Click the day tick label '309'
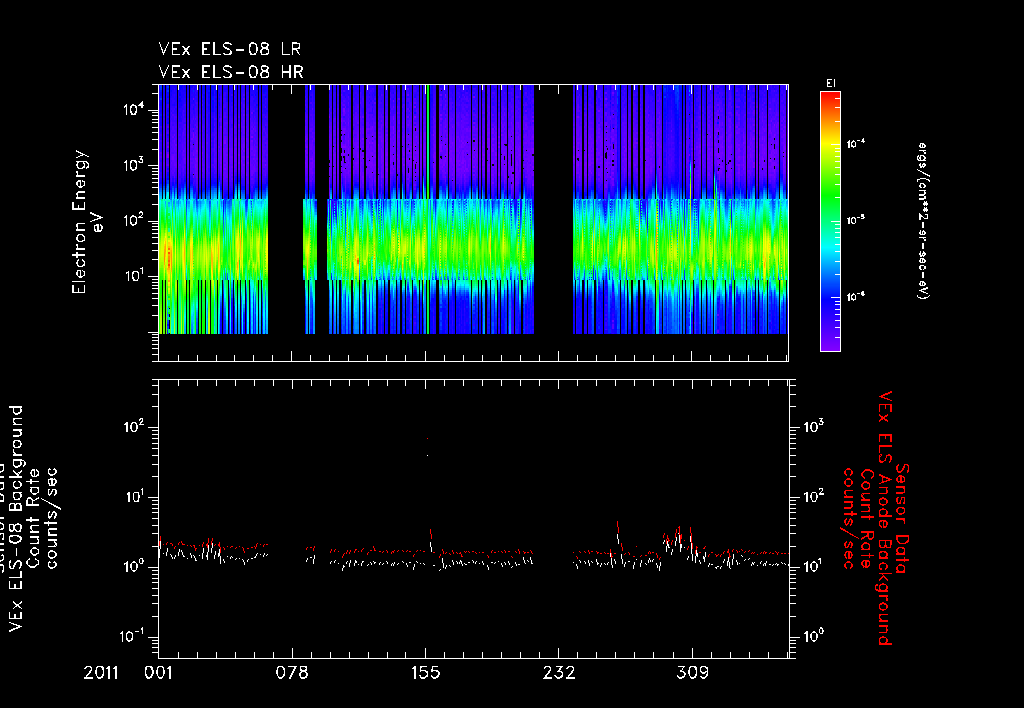The height and width of the screenshot is (708, 1024). pyautogui.click(x=692, y=673)
